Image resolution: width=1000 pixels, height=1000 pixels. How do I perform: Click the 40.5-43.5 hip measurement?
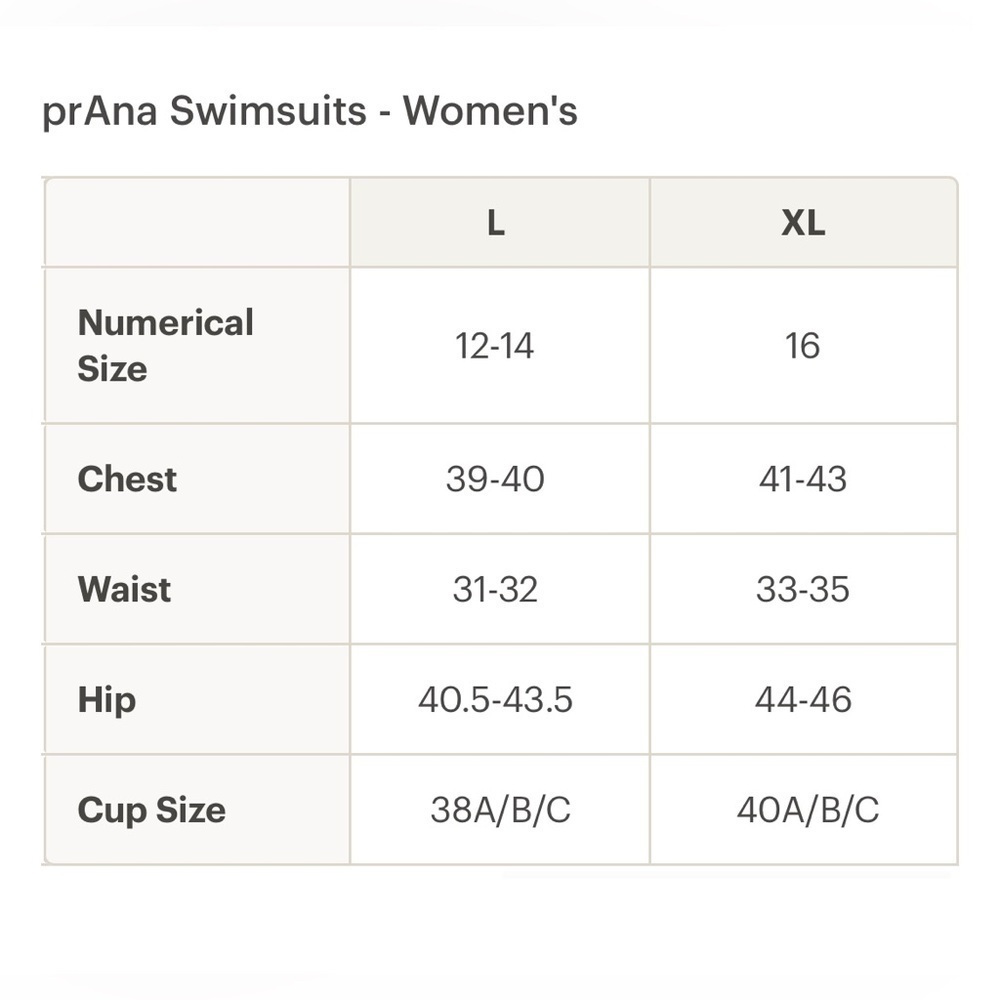pyautogui.click(x=496, y=700)
